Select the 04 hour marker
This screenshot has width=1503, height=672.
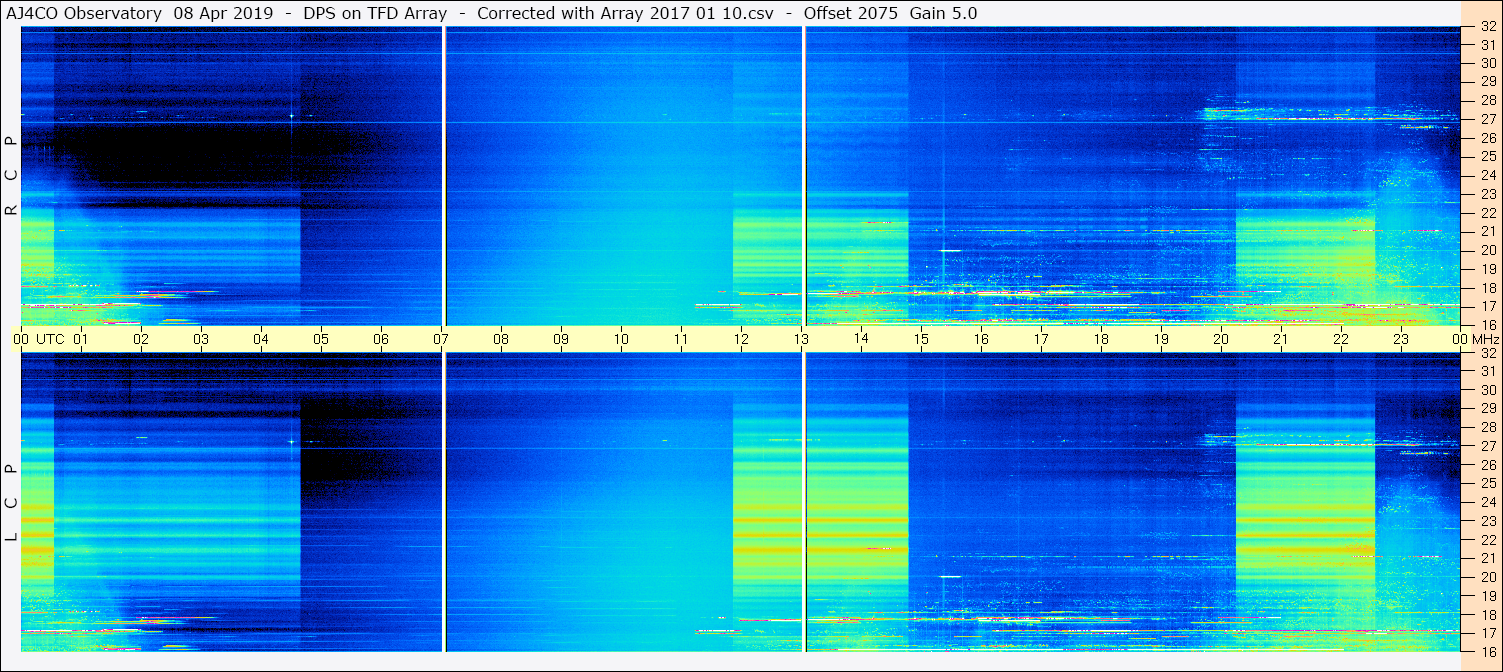pyautogui.click(x=261, y=339)
